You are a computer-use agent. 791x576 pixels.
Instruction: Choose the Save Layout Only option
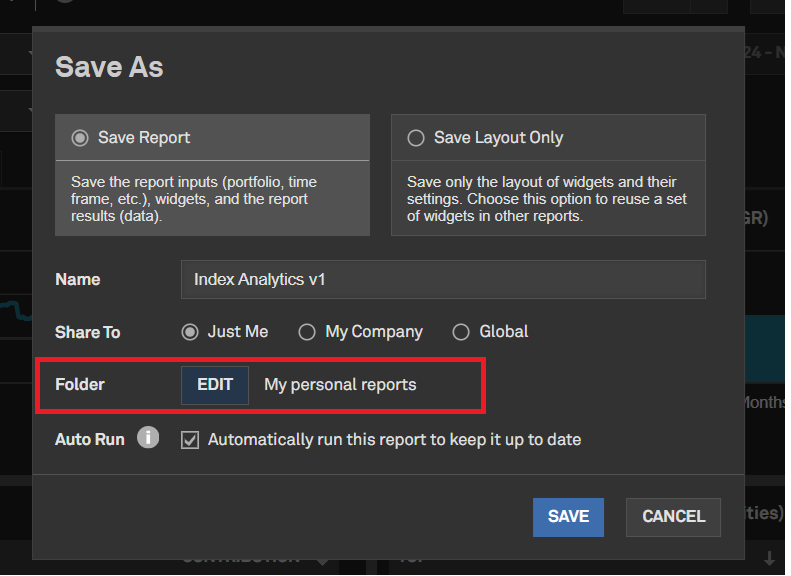pyautogui.click(x=416, y=138)
